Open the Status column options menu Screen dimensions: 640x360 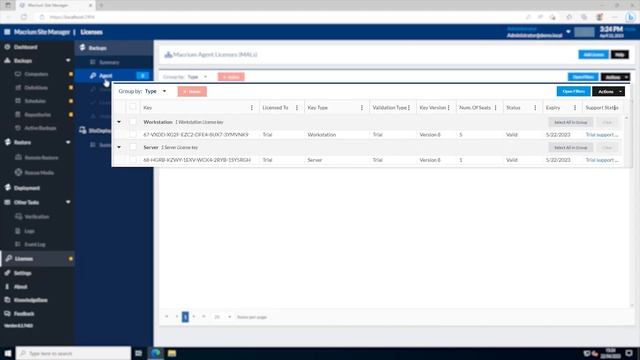[x=535, y=108]
